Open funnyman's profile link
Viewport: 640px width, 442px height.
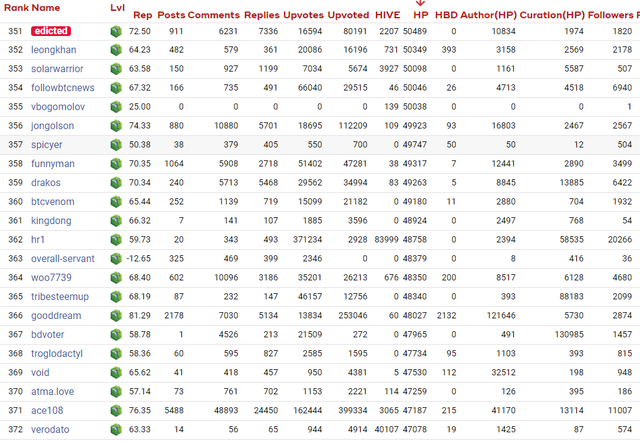53,164
